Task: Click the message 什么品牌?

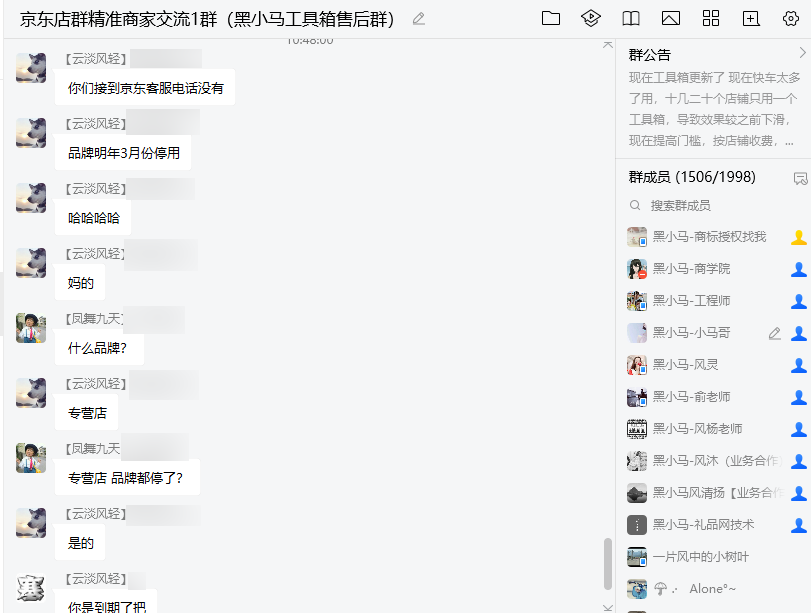Action: tap(99, 348)
